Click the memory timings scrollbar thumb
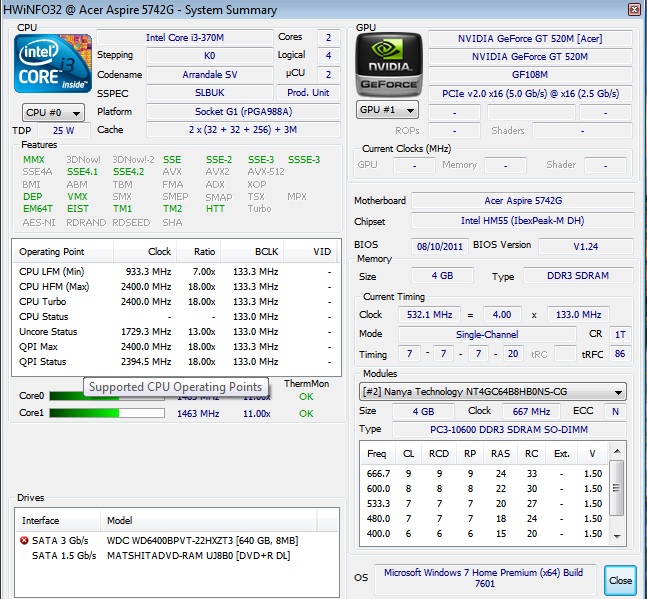This screenshot has width=647, height=599. 616,488
